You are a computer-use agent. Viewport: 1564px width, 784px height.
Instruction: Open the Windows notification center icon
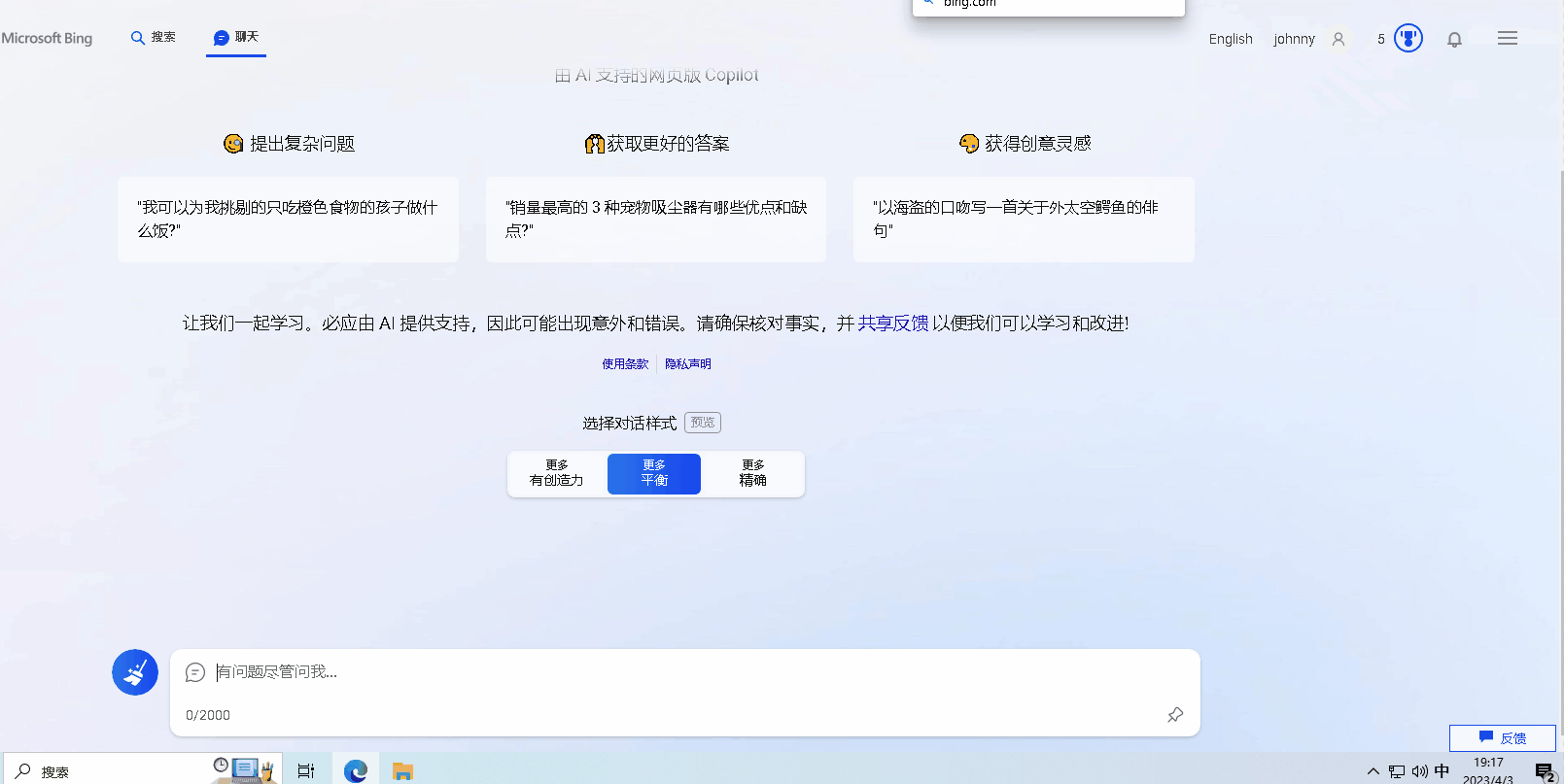pos(1545,772)
